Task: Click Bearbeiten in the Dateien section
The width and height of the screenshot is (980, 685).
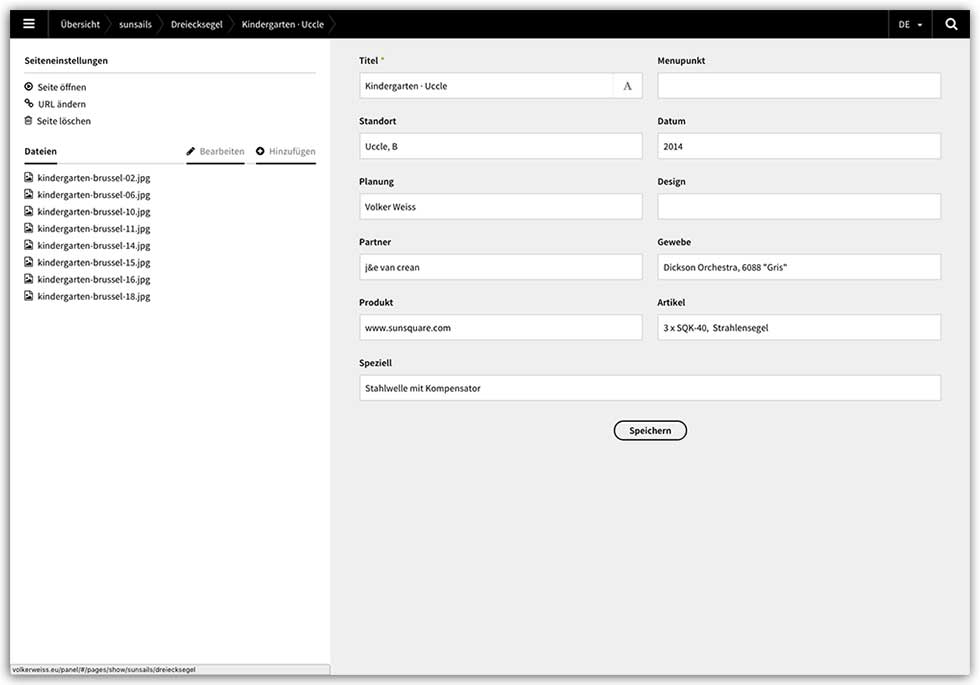Action: [222, 151]
